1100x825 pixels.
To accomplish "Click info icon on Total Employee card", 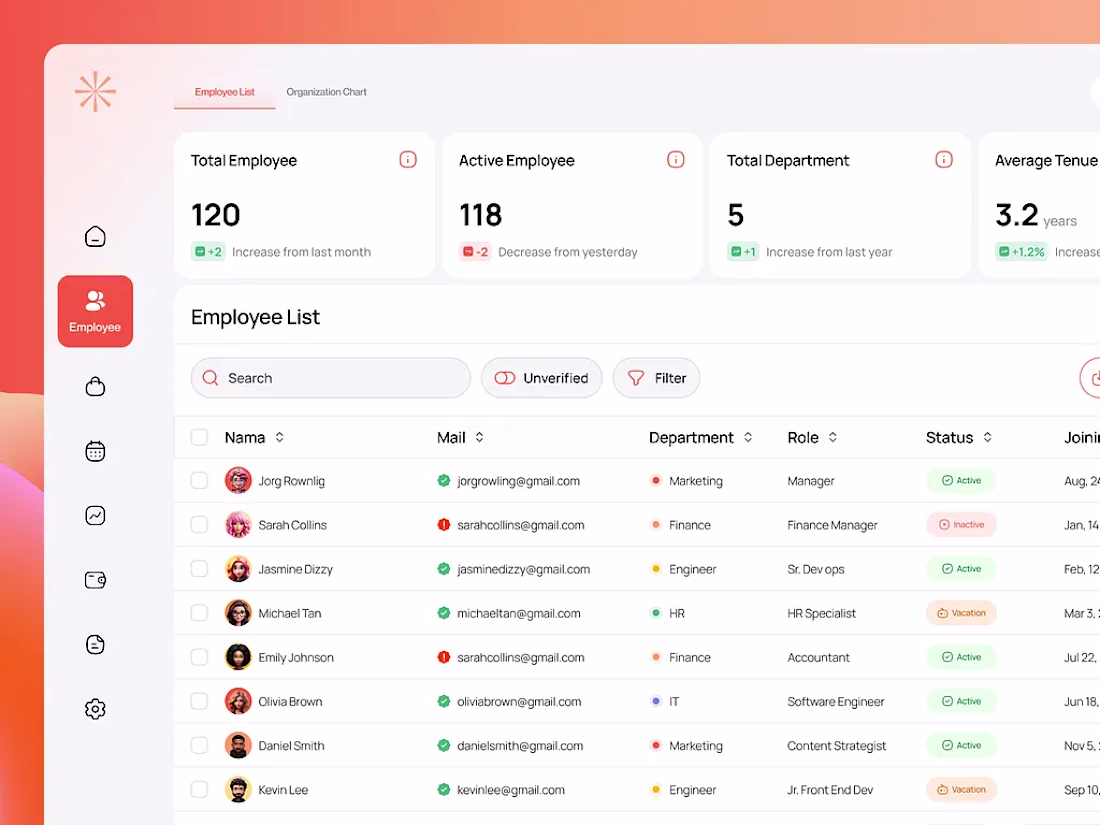I will [x=408, y=160].
